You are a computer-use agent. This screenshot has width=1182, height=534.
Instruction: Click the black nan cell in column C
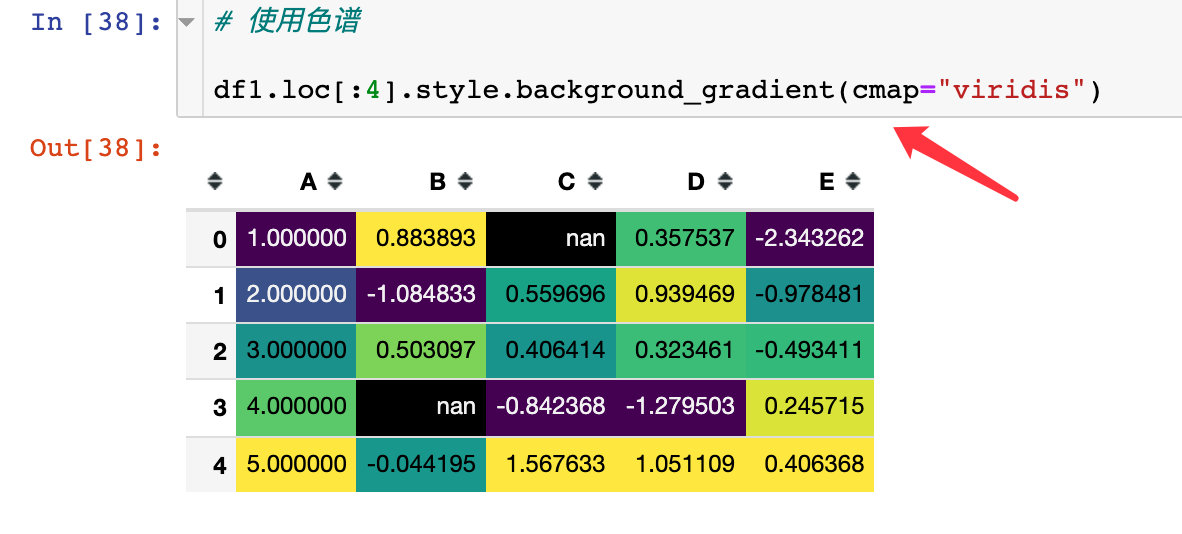coord(551,238)
